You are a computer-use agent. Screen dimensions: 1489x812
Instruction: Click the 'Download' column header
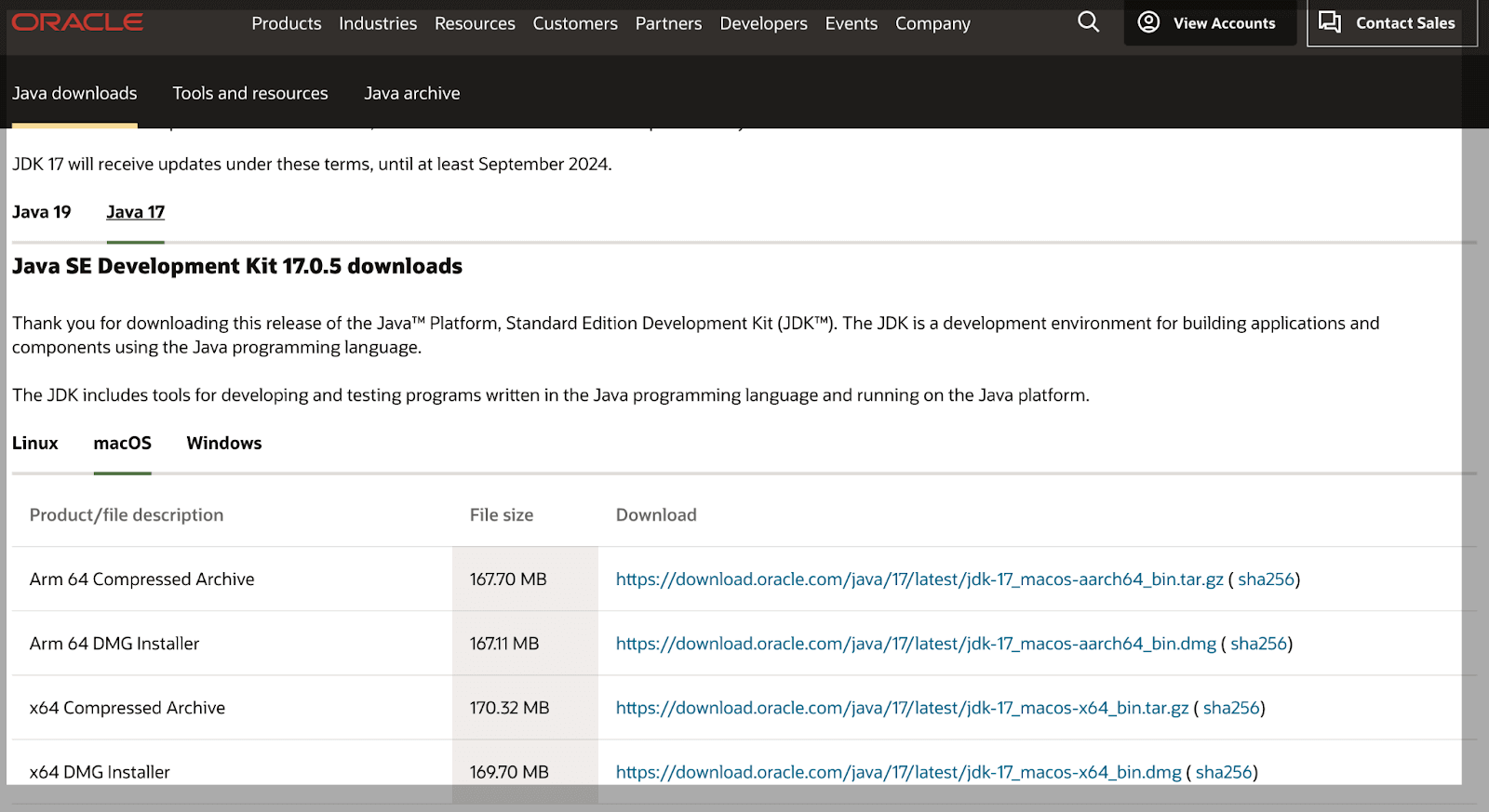click(656, 515)
